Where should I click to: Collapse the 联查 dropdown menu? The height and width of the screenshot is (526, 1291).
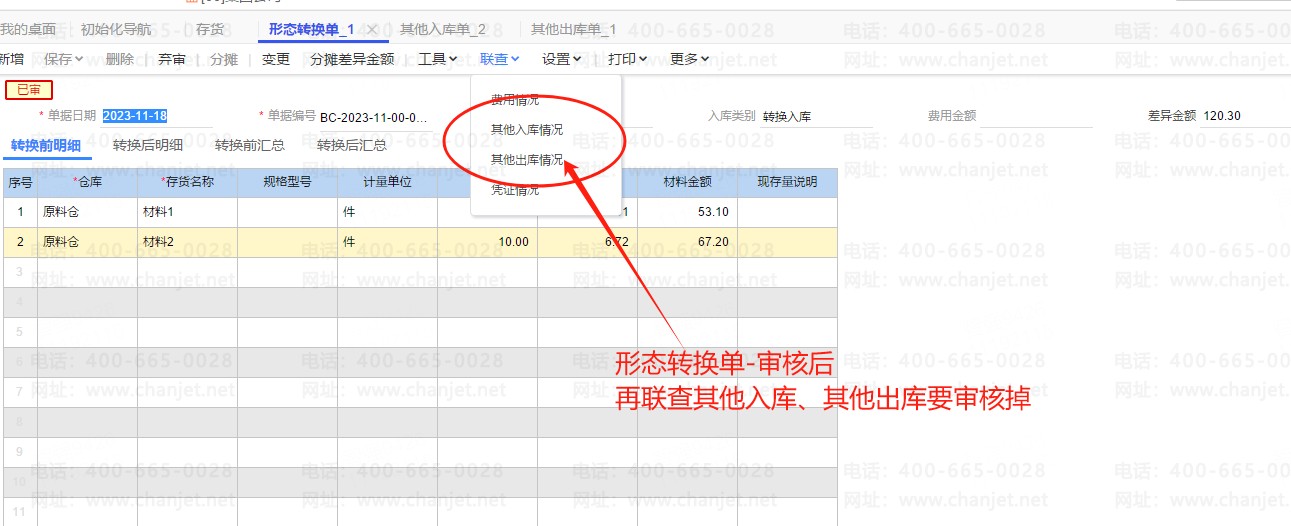click(x=500, y=59)
